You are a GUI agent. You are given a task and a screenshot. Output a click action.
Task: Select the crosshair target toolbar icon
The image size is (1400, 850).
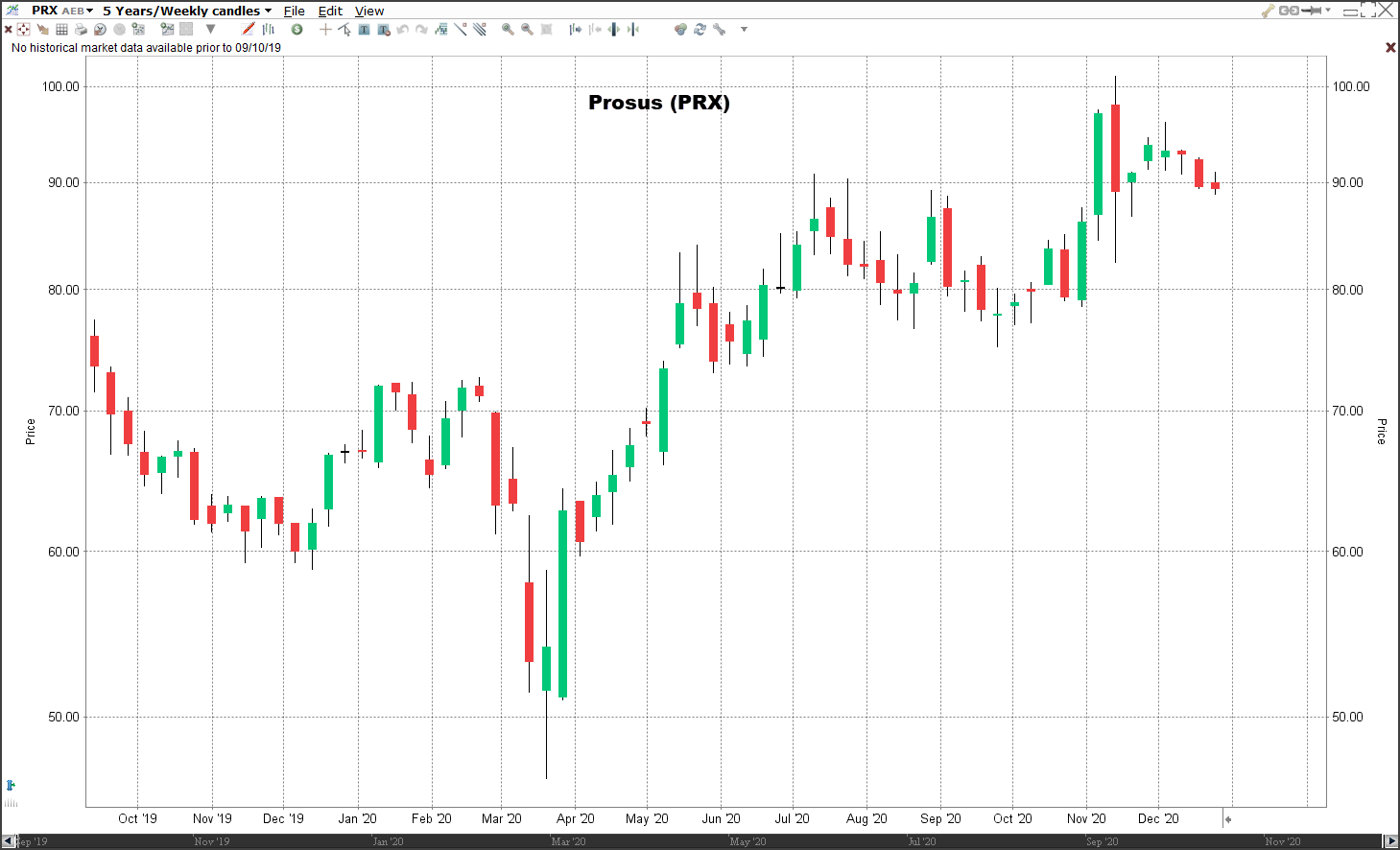point(23,29)
